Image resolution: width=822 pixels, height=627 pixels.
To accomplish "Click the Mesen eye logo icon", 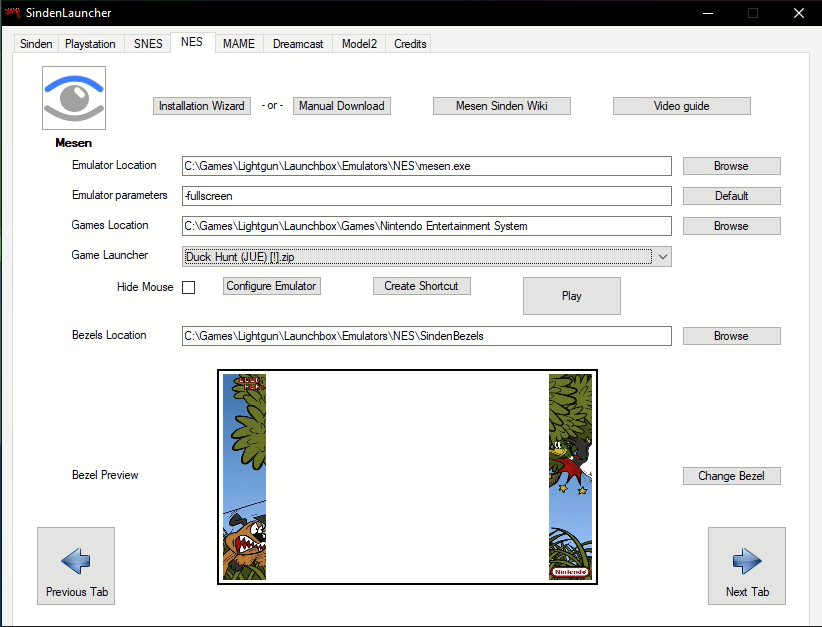I will (x=74, y=98).
